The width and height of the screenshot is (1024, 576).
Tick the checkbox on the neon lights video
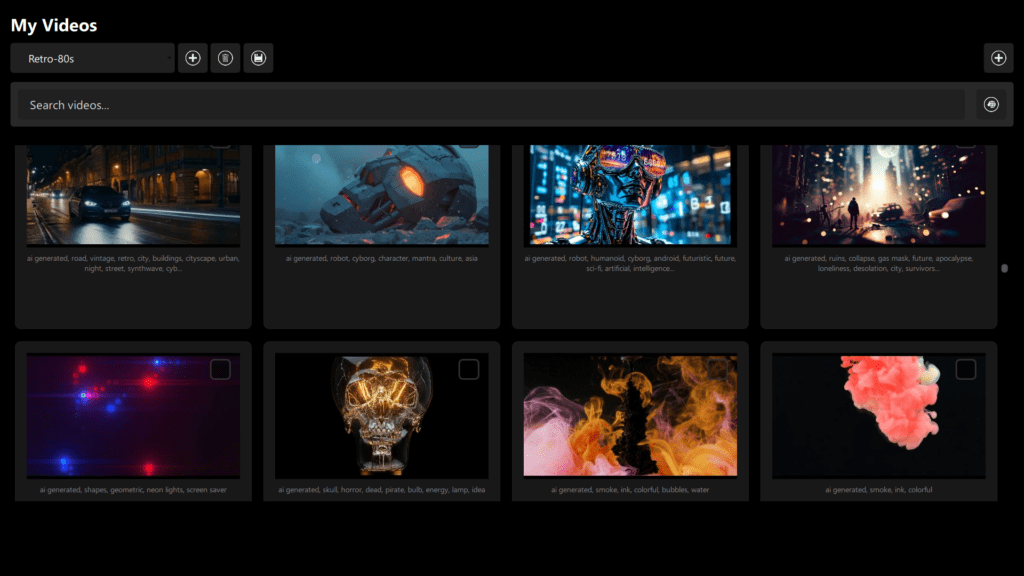pyautogui.click(x=220, y=370)
